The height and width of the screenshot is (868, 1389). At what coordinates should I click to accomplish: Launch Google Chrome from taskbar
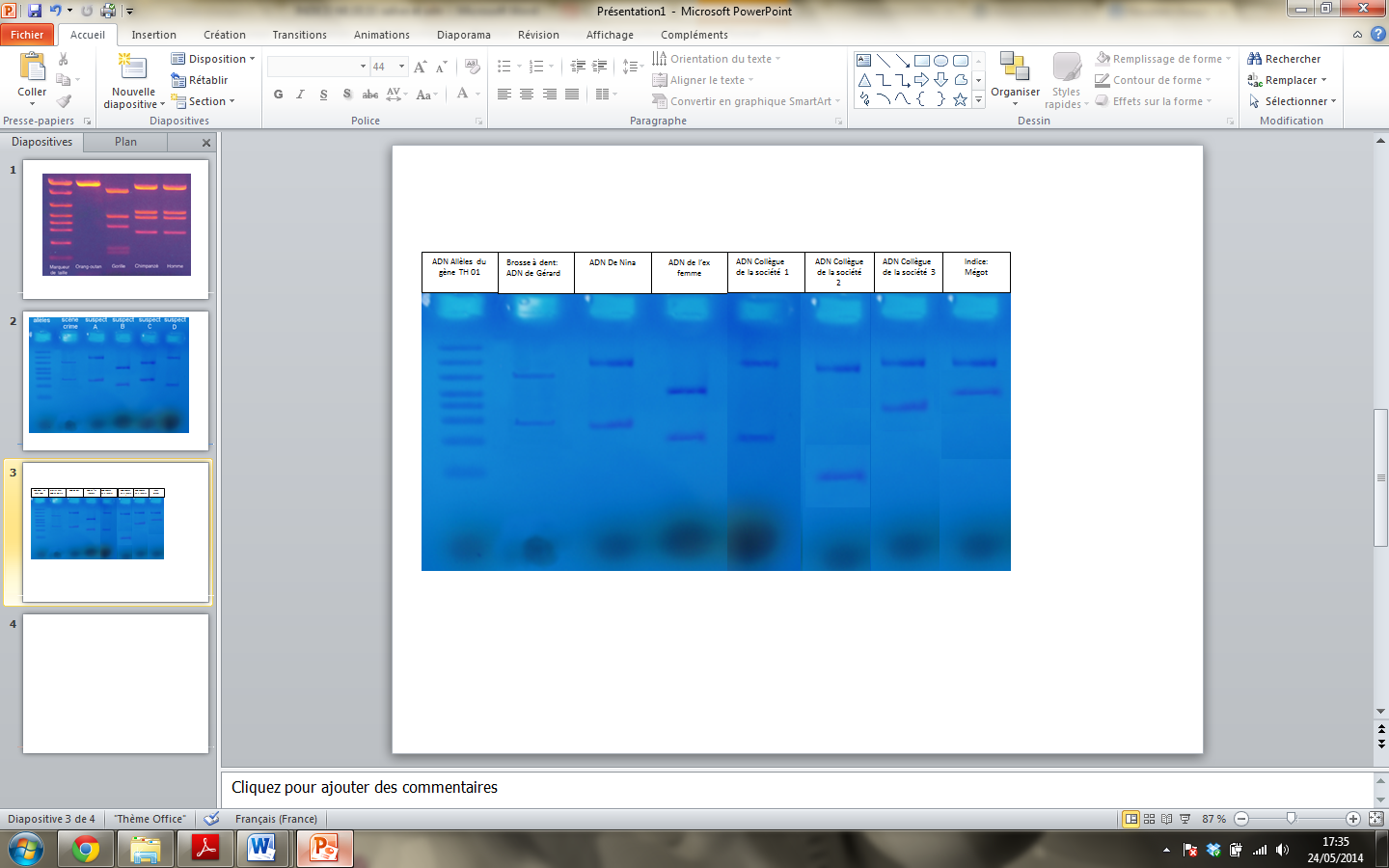[x=86, y=849]
